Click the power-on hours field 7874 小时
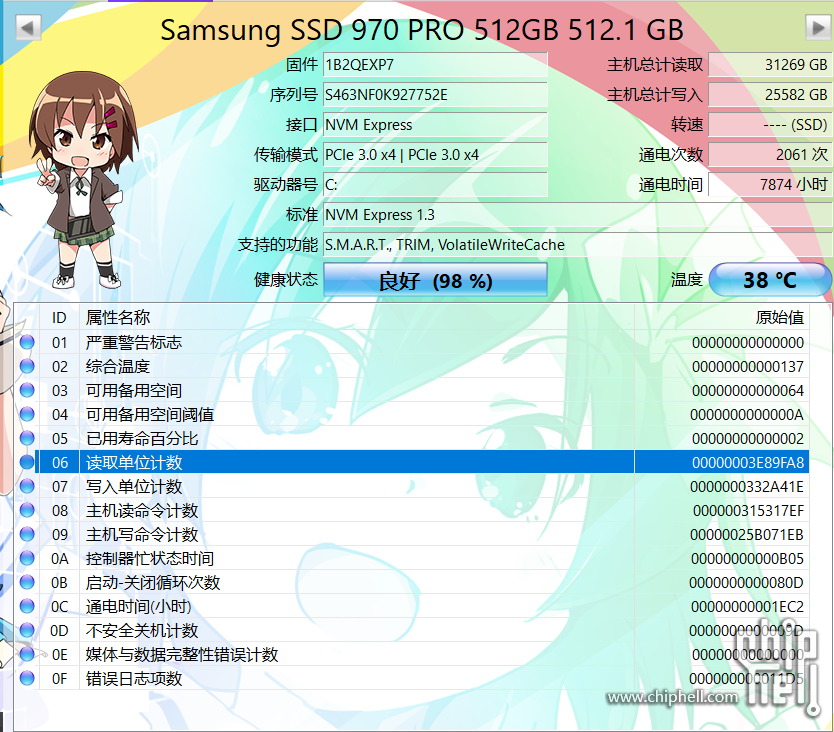This screenshot has width=834, height=732. [770, 185]
